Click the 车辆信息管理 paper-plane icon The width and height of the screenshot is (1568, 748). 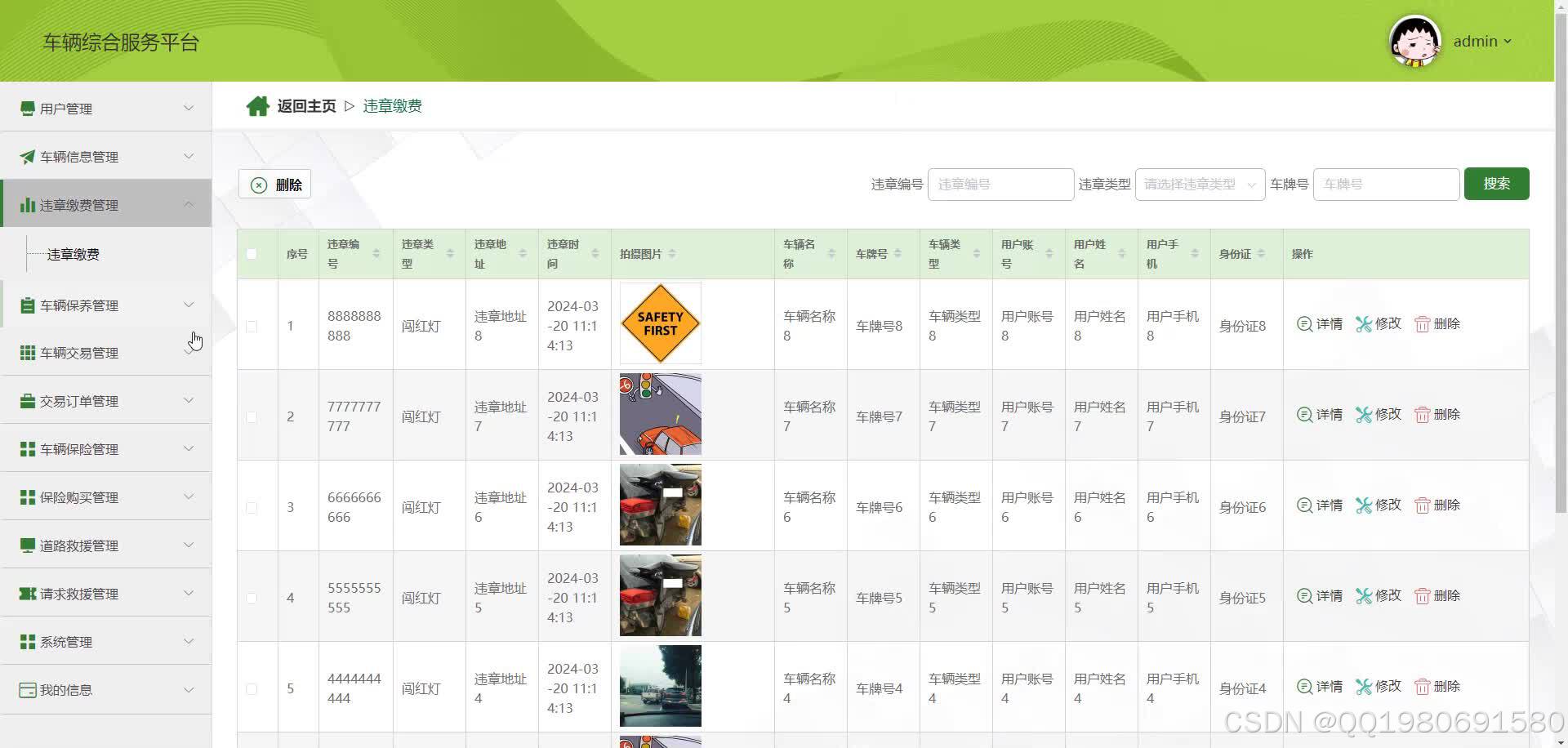pos(27,157)
